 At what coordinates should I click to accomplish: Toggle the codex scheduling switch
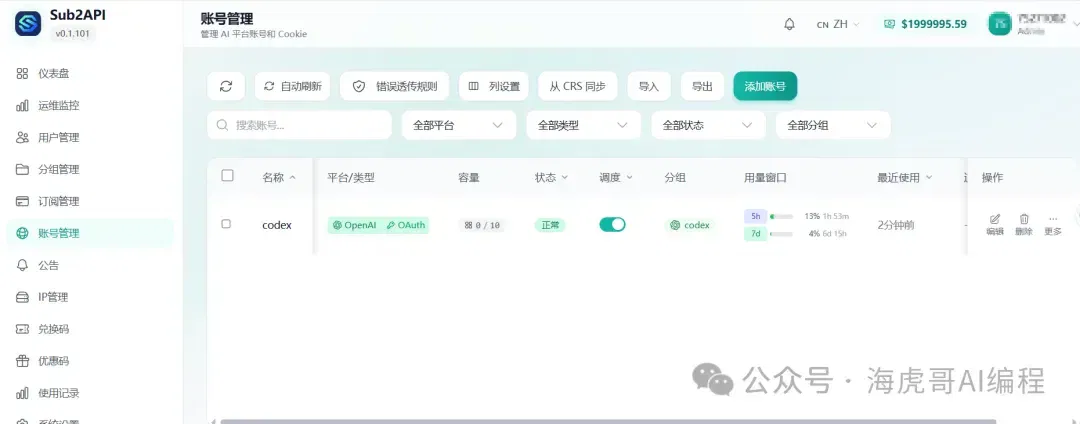[612, 224]
